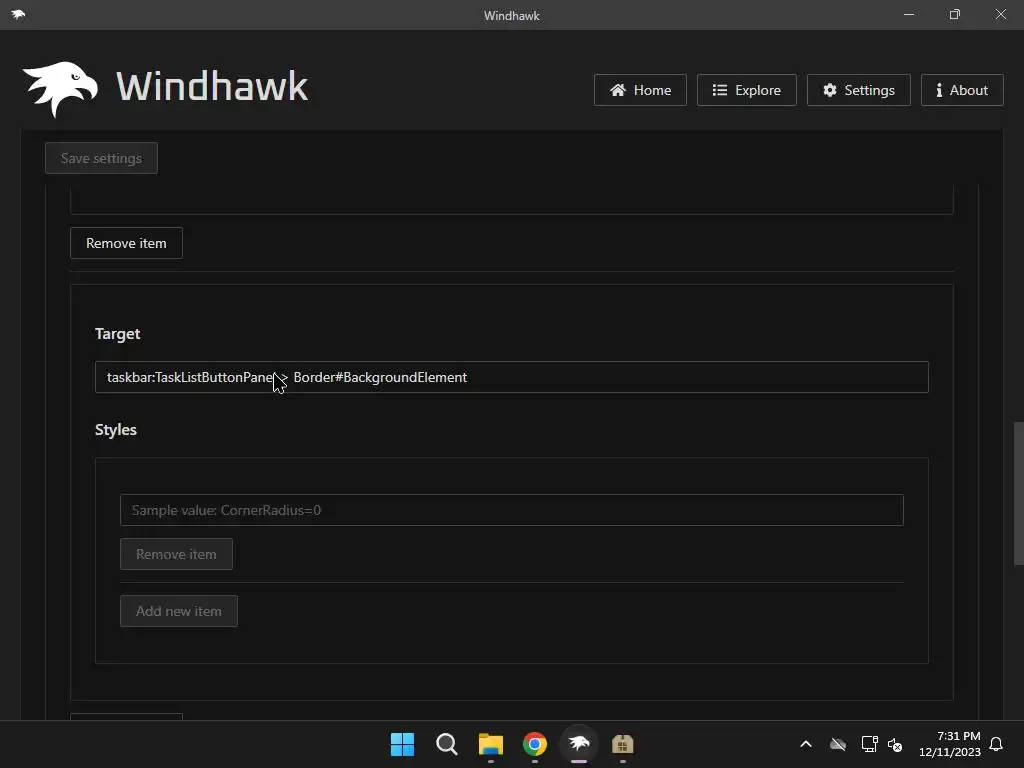Close the Windhawk window
This screenshot has width=1024, height=768.
coord(1000,14)
